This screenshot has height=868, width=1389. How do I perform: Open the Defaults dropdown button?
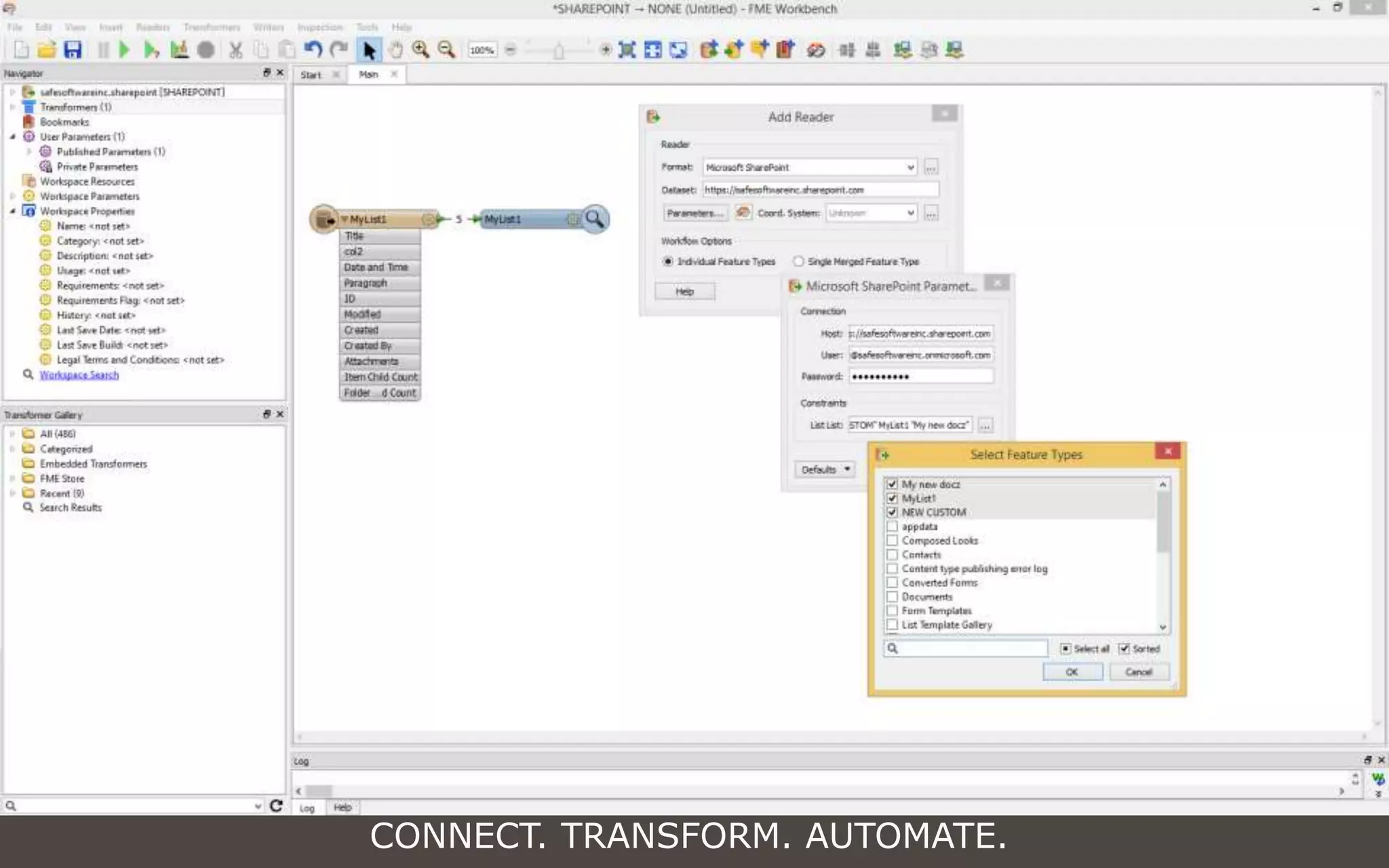(825, 469)
